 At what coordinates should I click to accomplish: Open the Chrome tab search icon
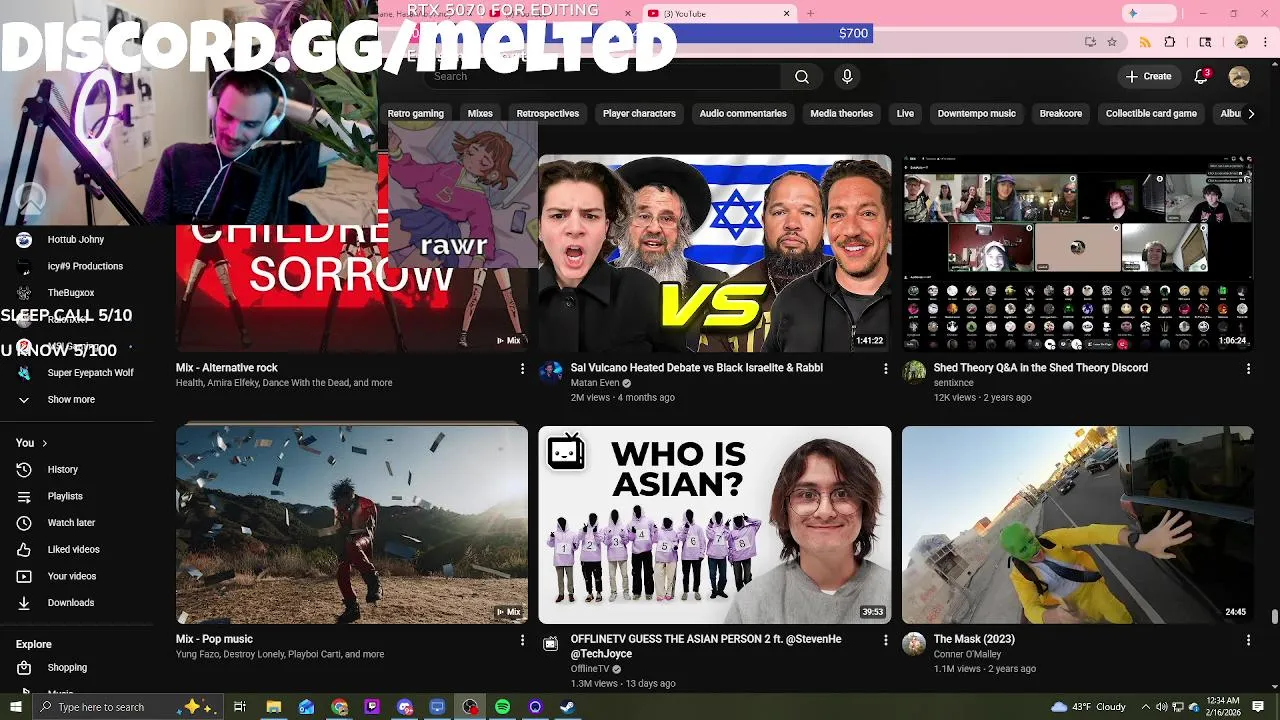click(1205, 42)
